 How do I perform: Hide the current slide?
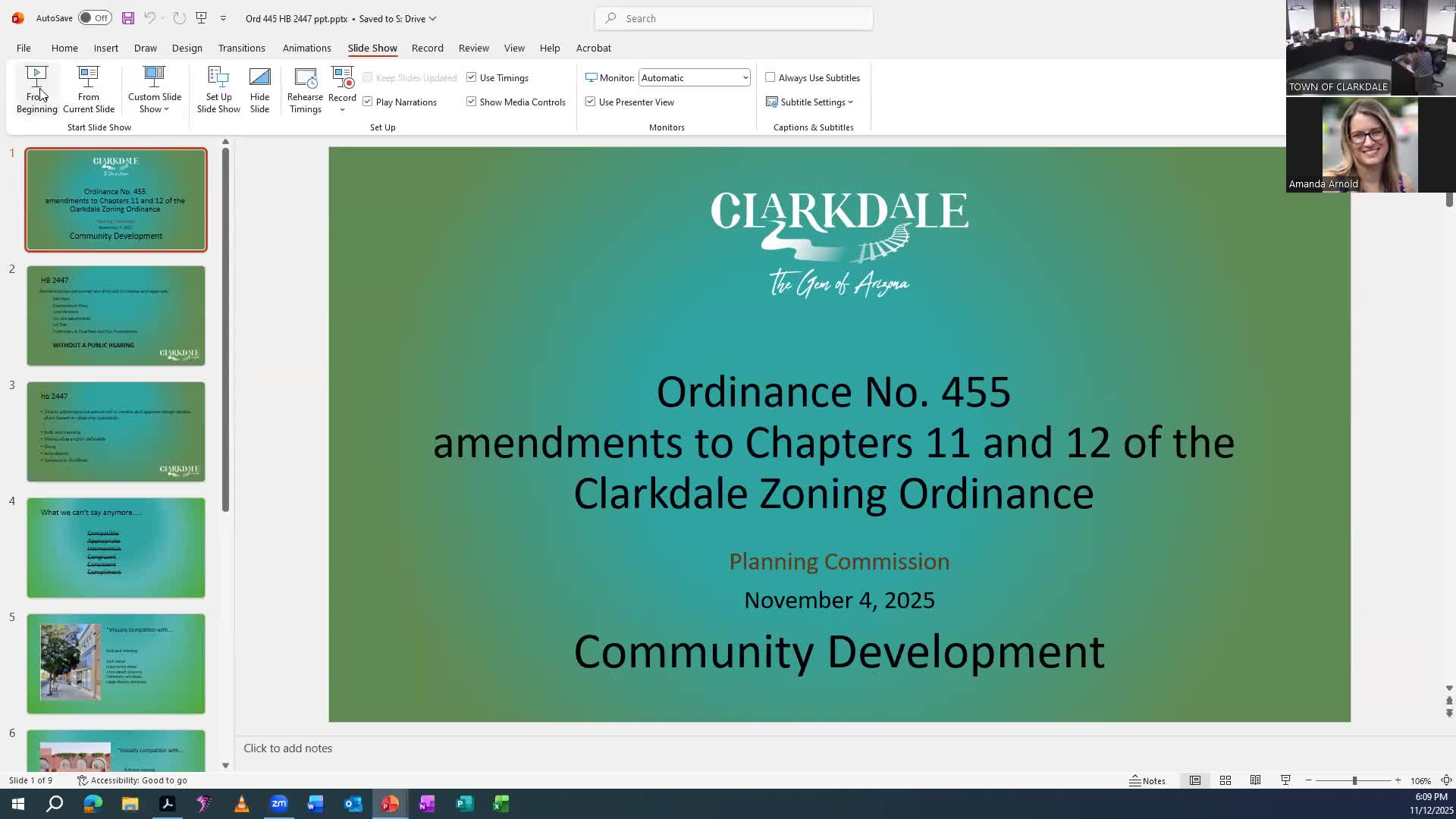tap(259, 89)
